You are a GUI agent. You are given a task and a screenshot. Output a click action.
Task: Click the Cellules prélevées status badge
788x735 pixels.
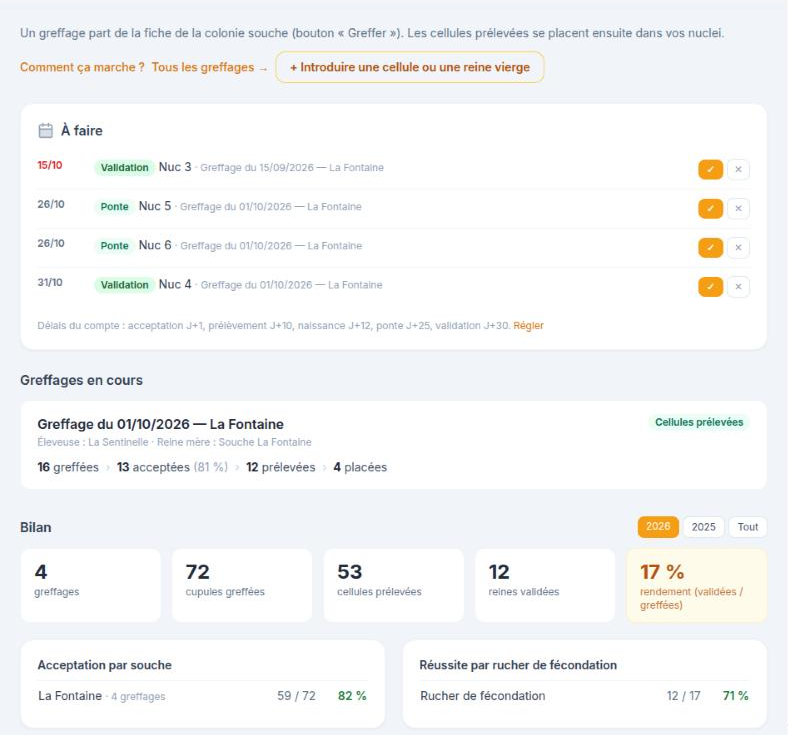pyautogui.click(x=699, y=423)
